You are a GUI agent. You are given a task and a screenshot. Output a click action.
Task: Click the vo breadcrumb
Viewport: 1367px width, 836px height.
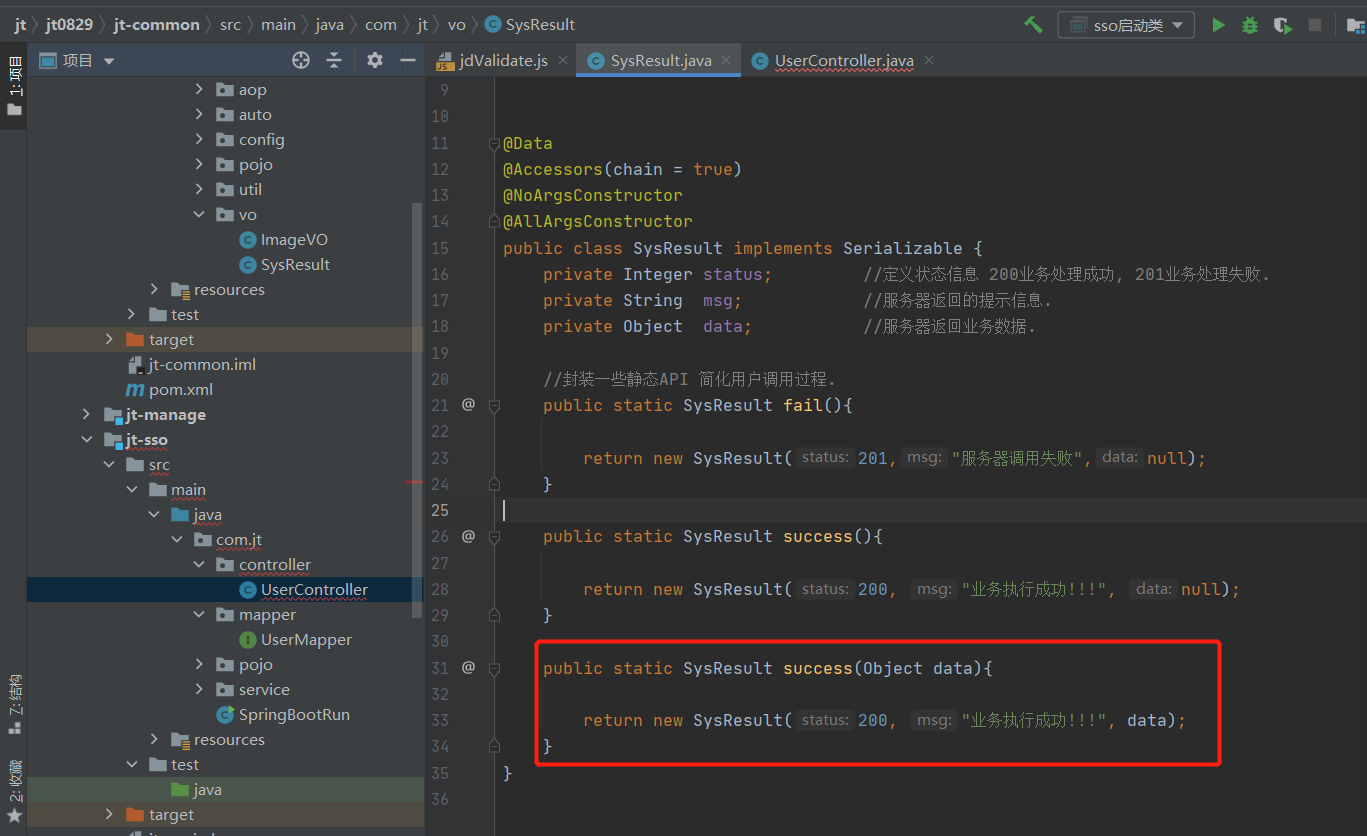pyautogui.click(x=457, y=25)
